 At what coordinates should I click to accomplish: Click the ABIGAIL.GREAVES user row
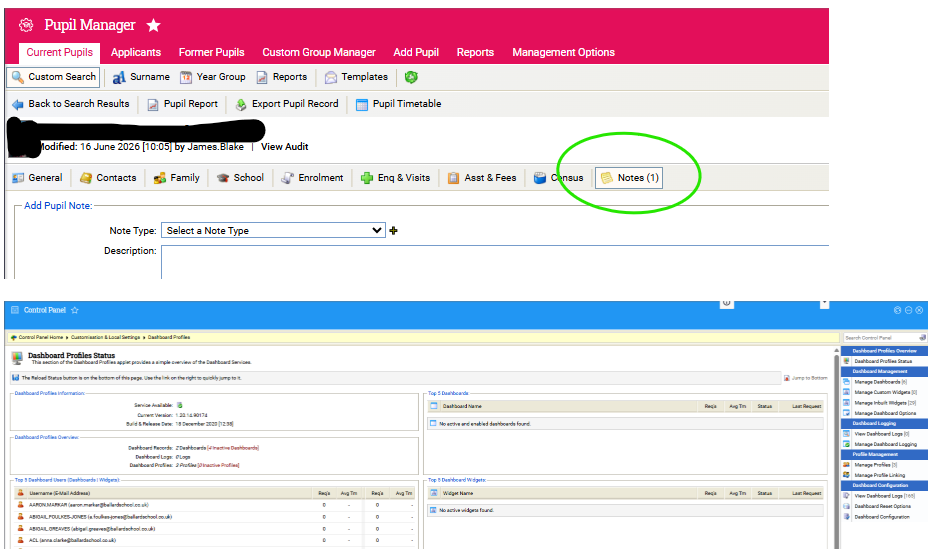tap(214, 529)
